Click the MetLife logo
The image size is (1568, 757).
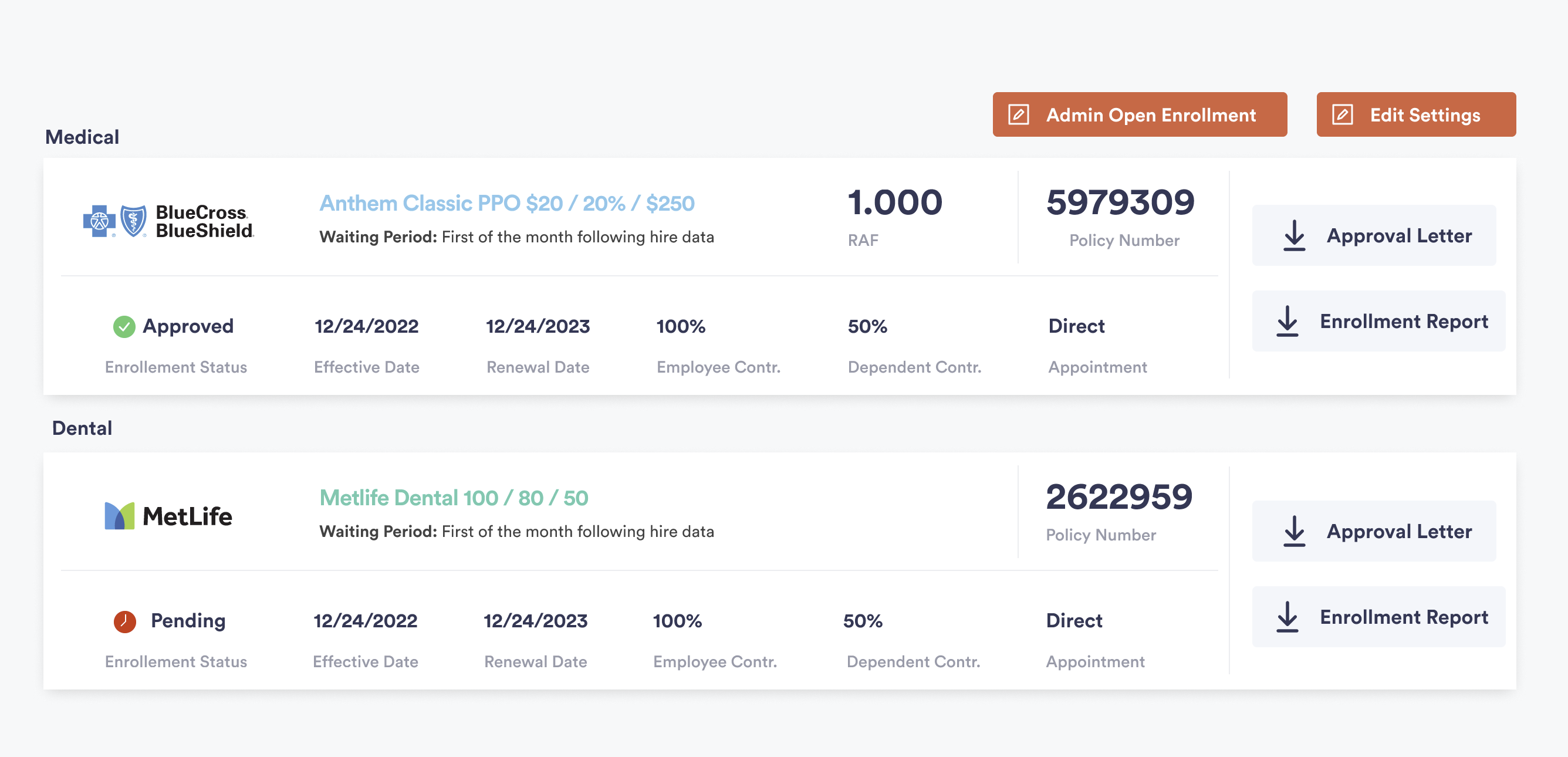point(168,515)
